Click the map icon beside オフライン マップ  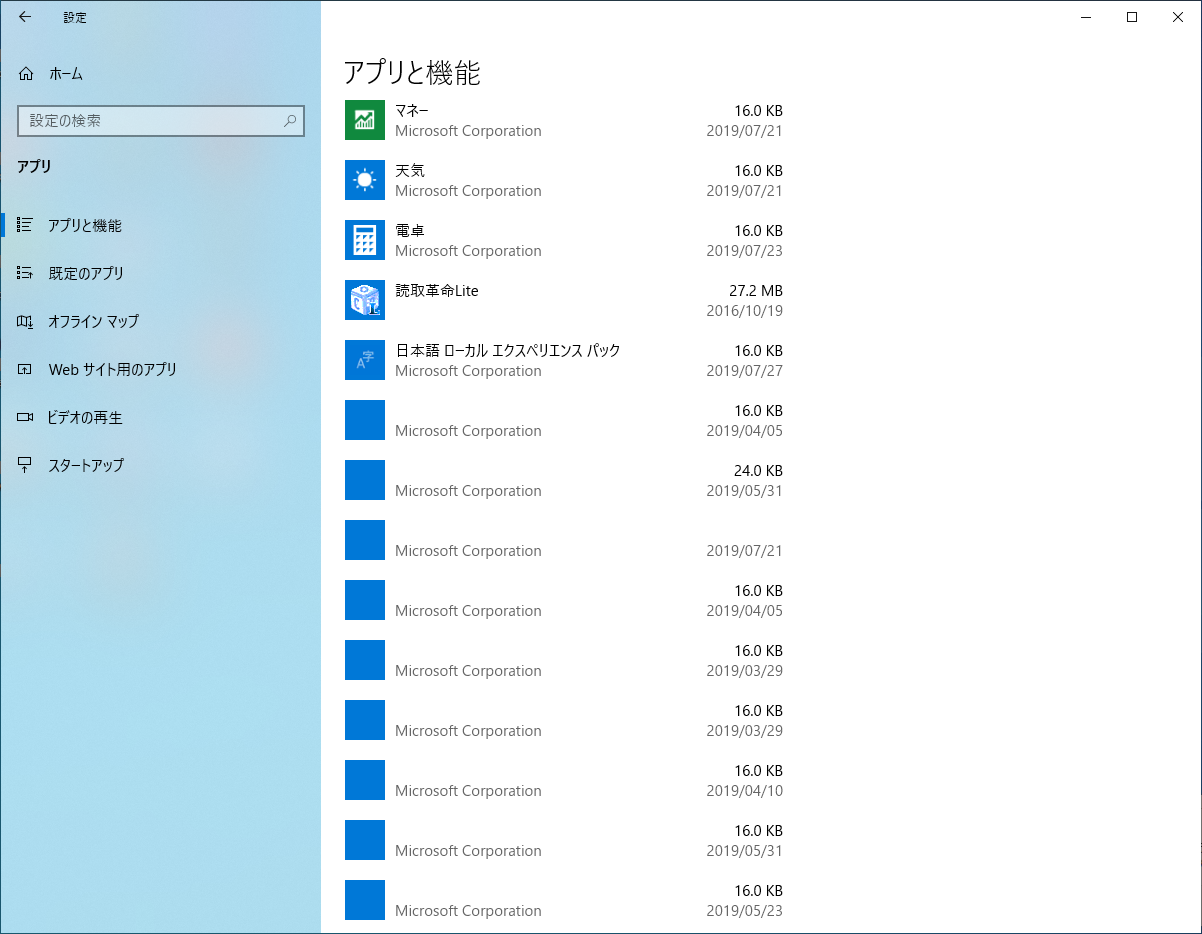pyautogui.click(x=26, y=321)
